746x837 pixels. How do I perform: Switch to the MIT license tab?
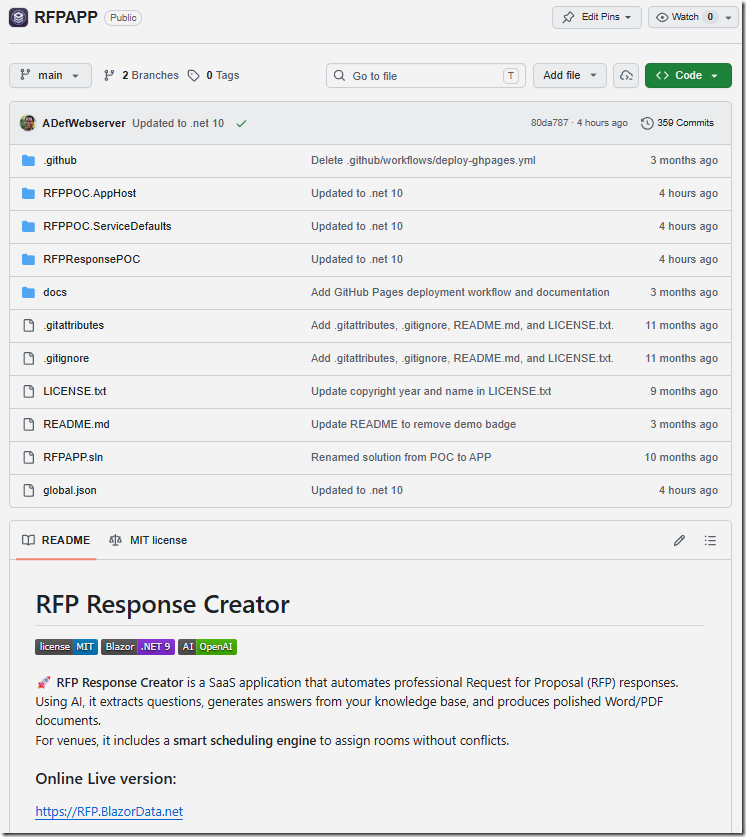click(x=148, y=540)
